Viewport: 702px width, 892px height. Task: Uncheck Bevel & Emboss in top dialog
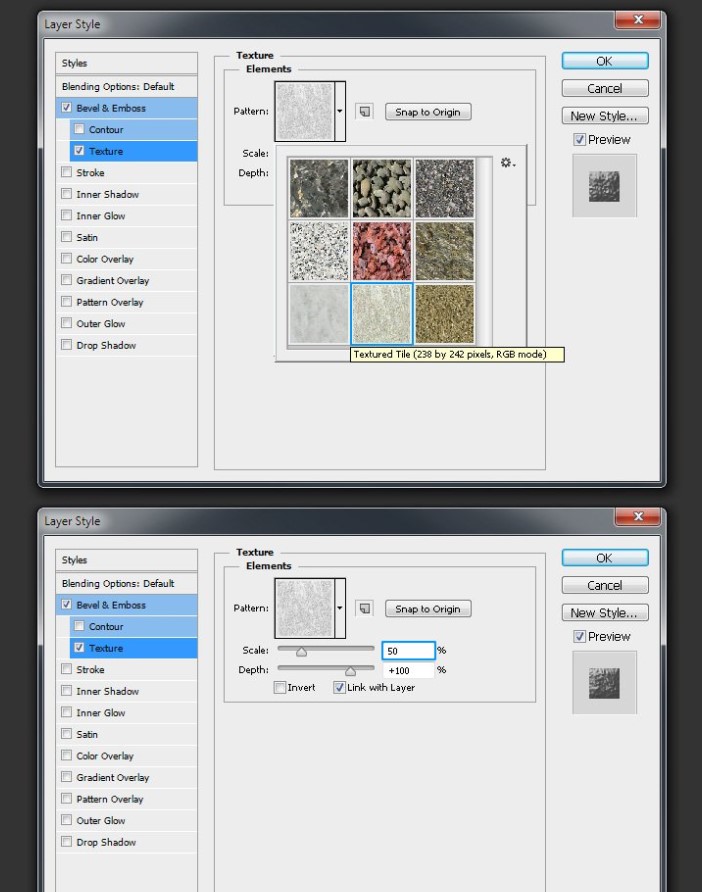pyautogui.click(x=67, y=108)
